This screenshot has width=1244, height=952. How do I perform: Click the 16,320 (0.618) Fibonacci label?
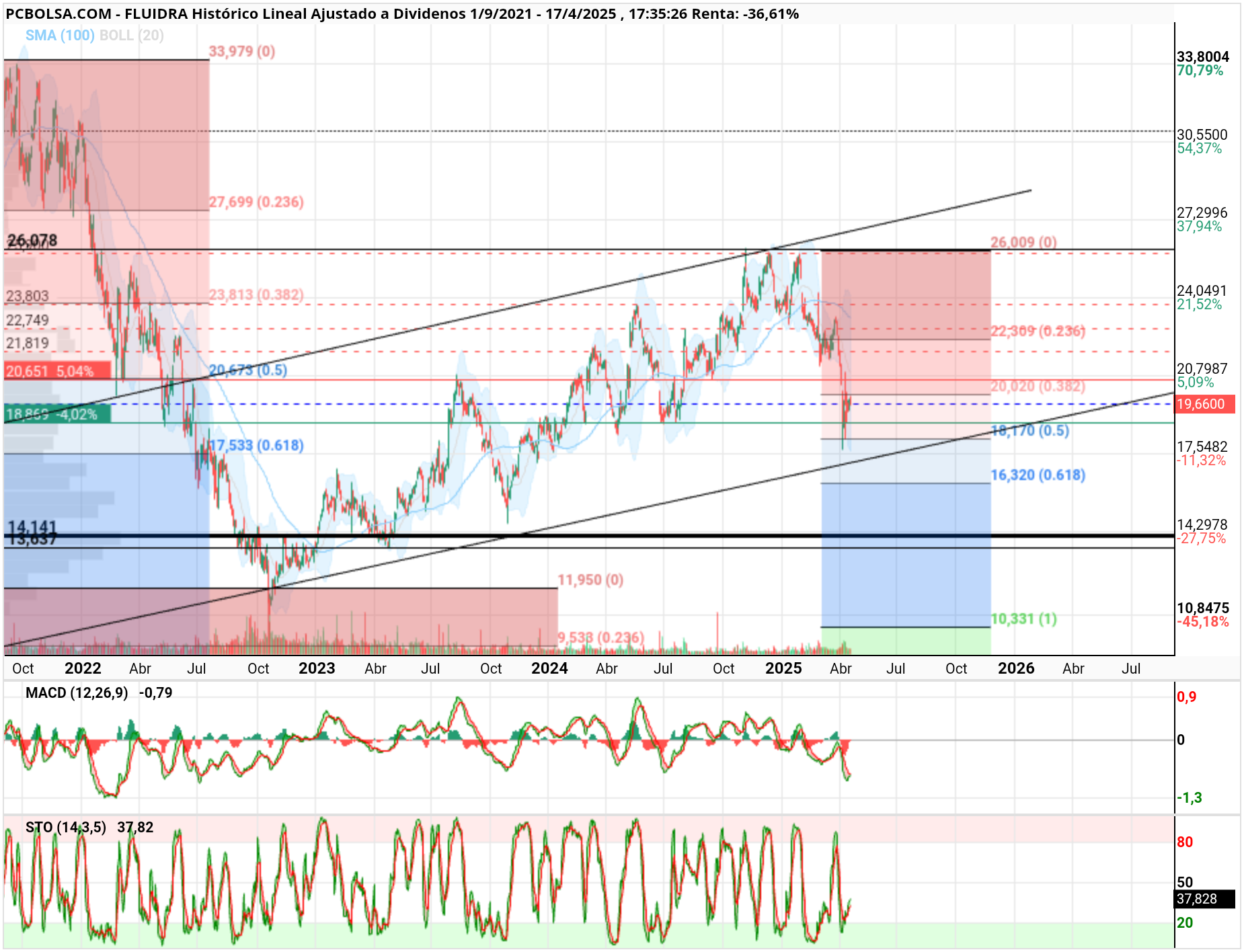1038,475
